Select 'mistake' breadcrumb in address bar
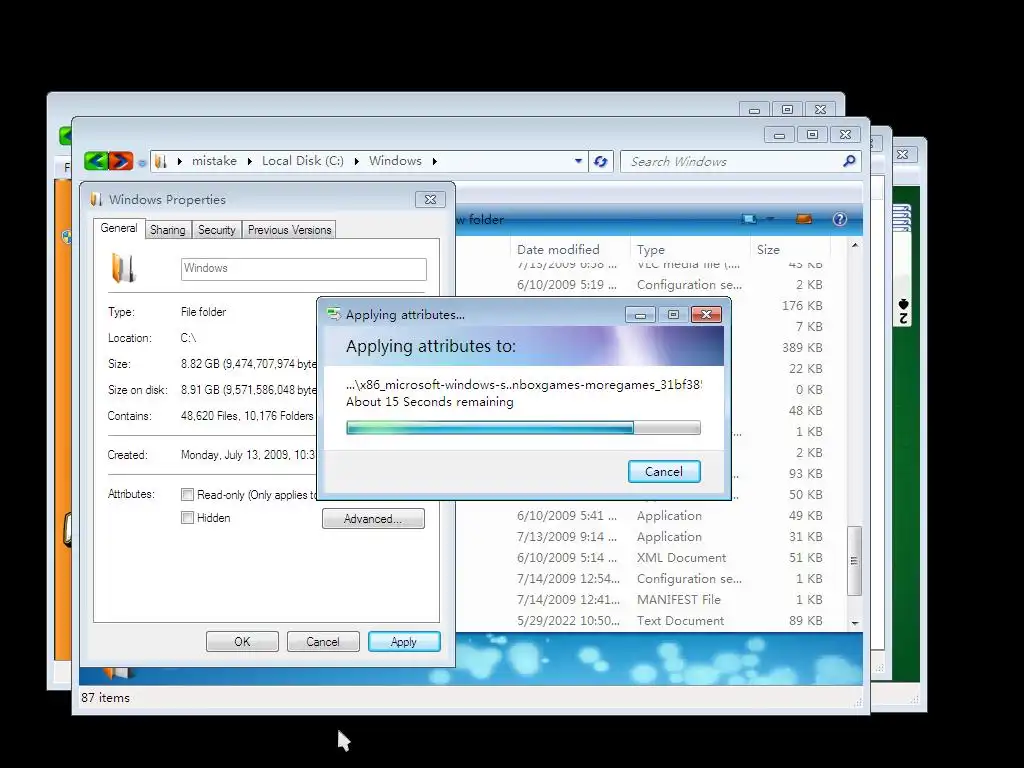The width and height of the screenshot is (1024, 768). point(214,161)
